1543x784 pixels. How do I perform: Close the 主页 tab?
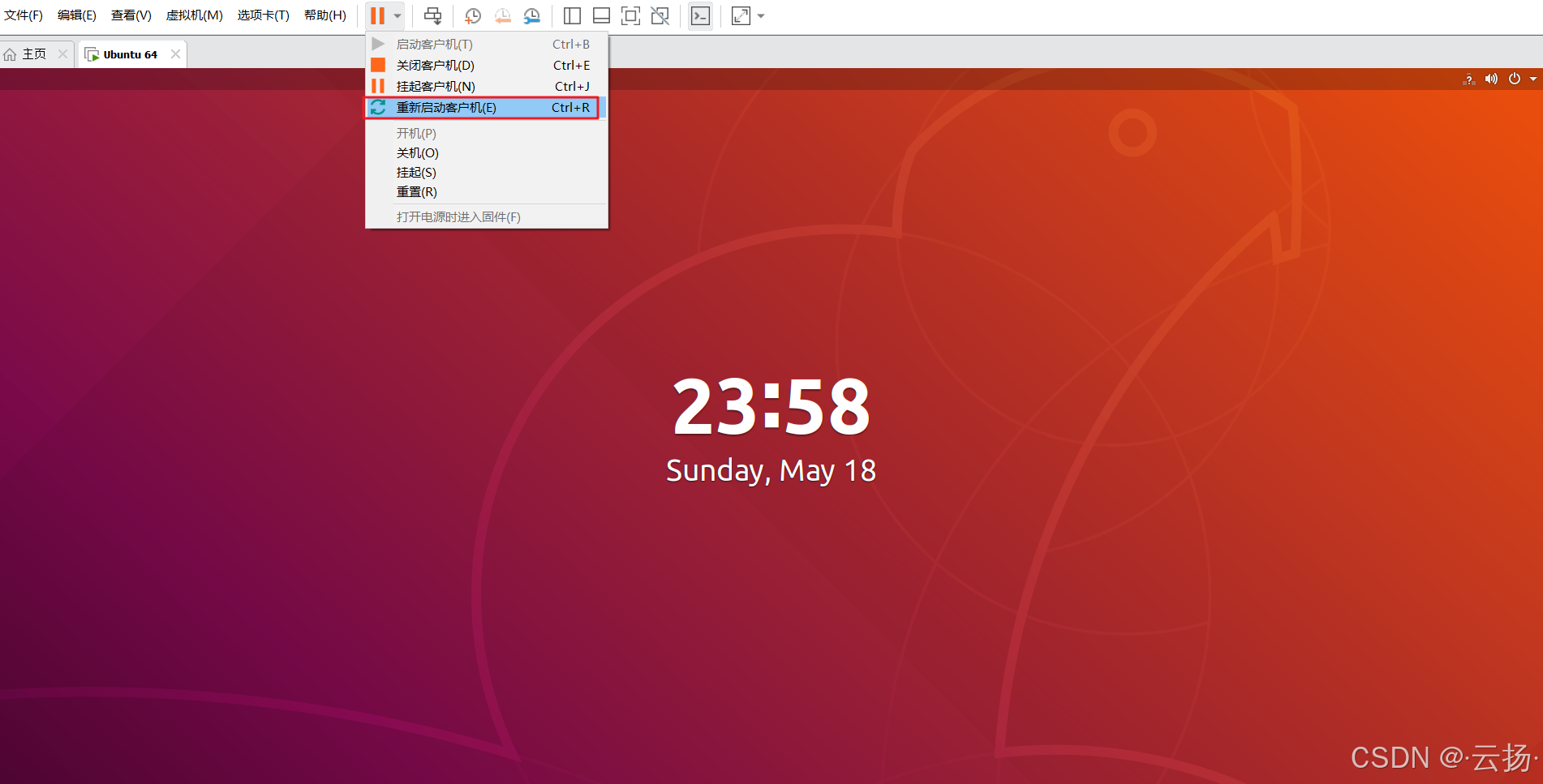(62, 54)
